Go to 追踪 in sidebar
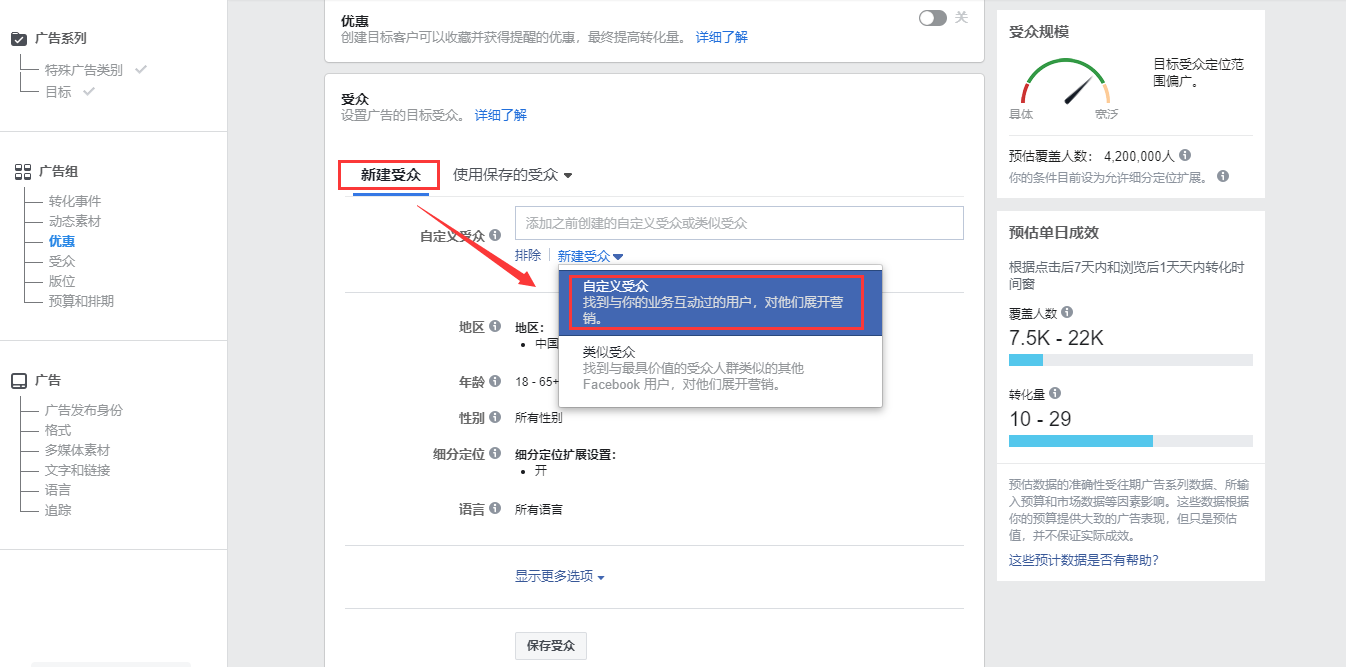 tap(58, 510)
